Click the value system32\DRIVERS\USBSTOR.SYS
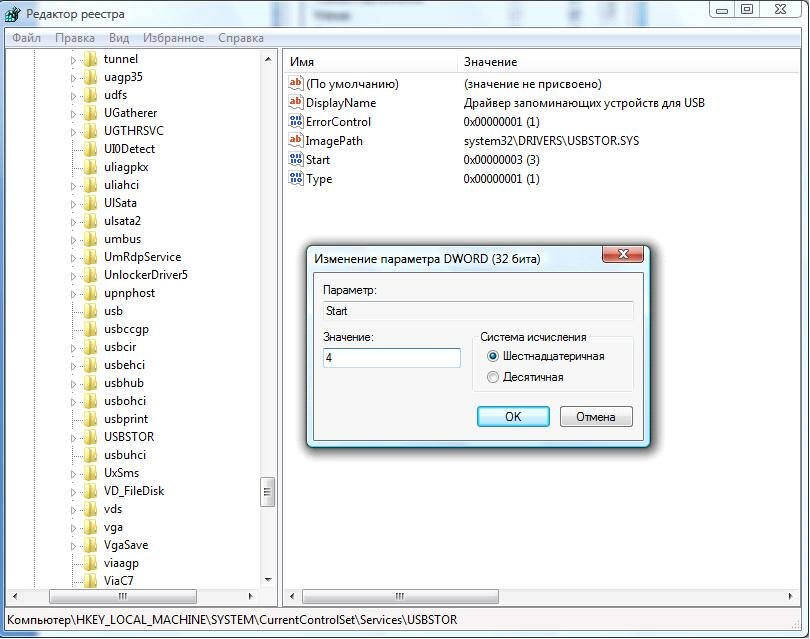The width and height of the screenshot is (810, 639). click(x=551, y=141)
